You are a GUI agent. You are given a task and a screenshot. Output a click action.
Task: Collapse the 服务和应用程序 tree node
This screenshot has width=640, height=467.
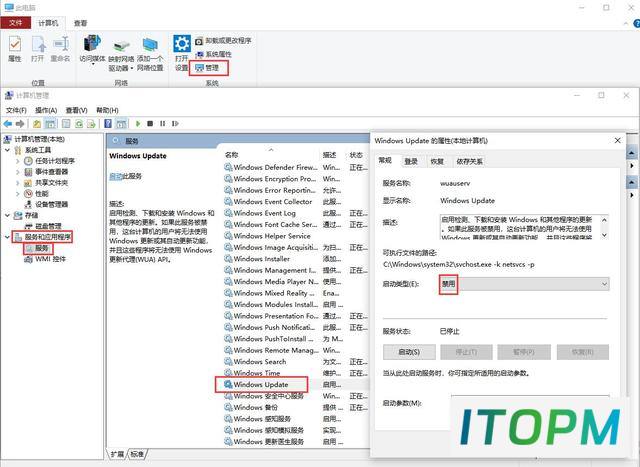coord(7,237)
